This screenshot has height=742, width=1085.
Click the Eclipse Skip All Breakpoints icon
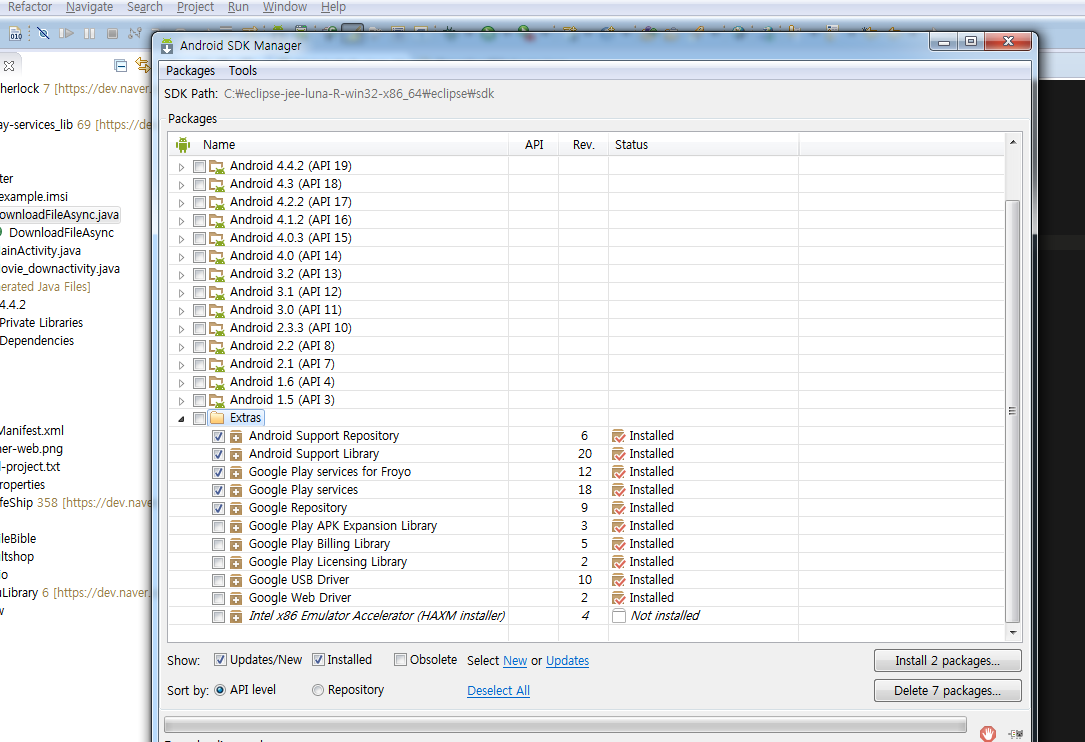click(x=43, y=33)
